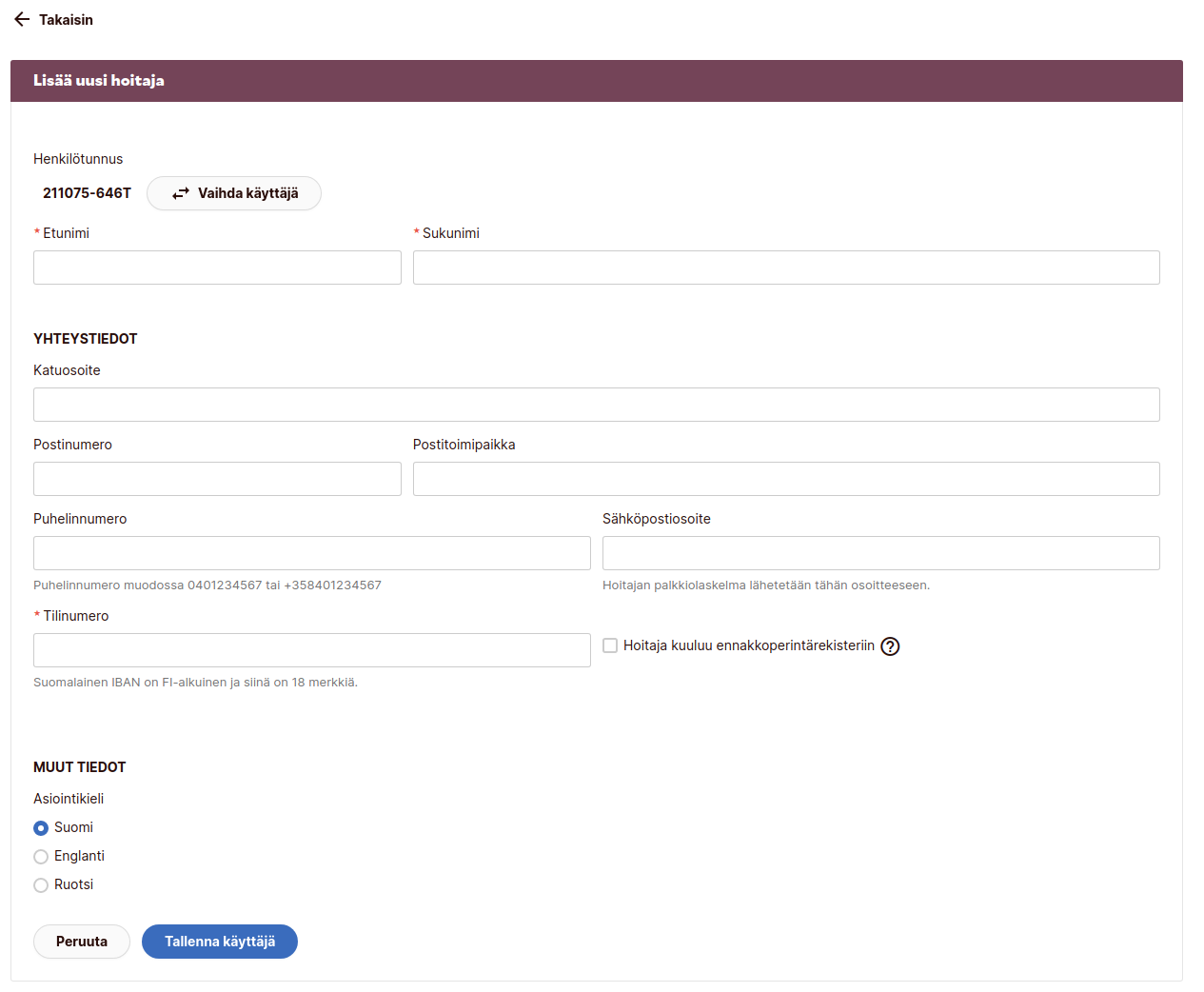Click the Peruuta button
This screenshot has width=1204, height=992.
click(x=82, y=942)
